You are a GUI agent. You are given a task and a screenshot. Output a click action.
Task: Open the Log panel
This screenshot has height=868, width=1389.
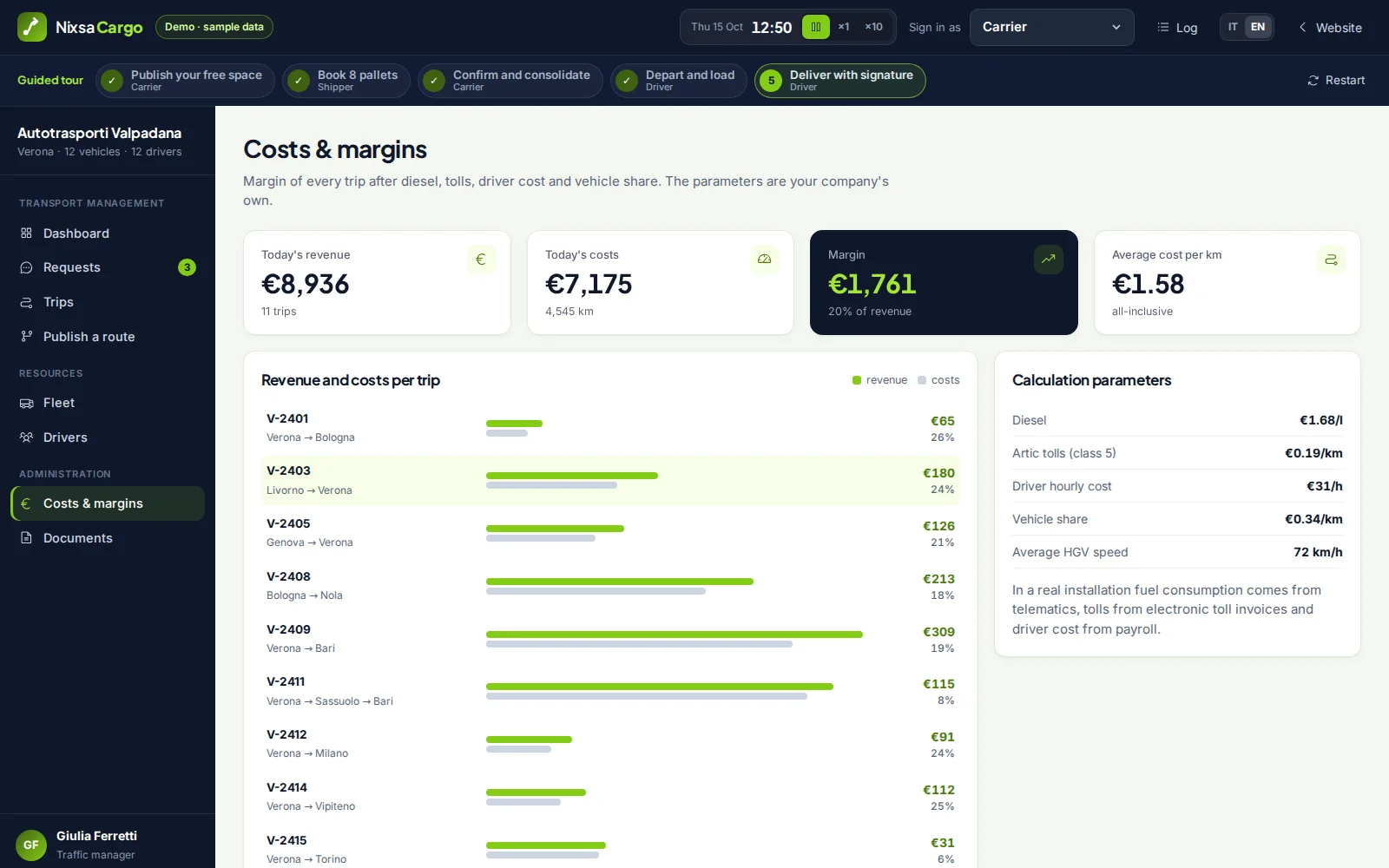(x=1177, y=28)
